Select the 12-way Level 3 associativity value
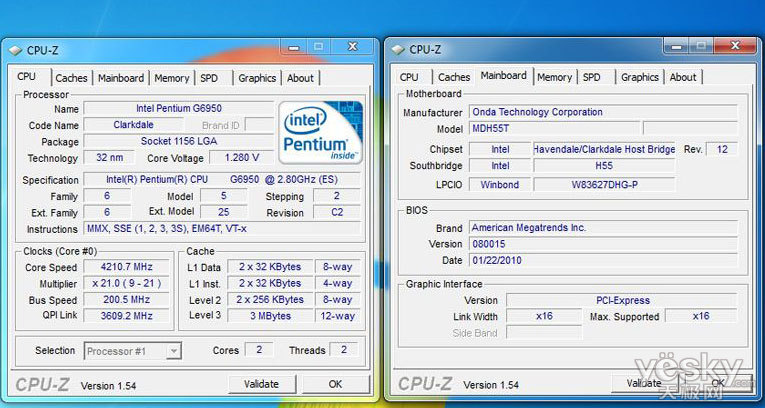Viewport: 765px width, 408px height. pos(338,316)
